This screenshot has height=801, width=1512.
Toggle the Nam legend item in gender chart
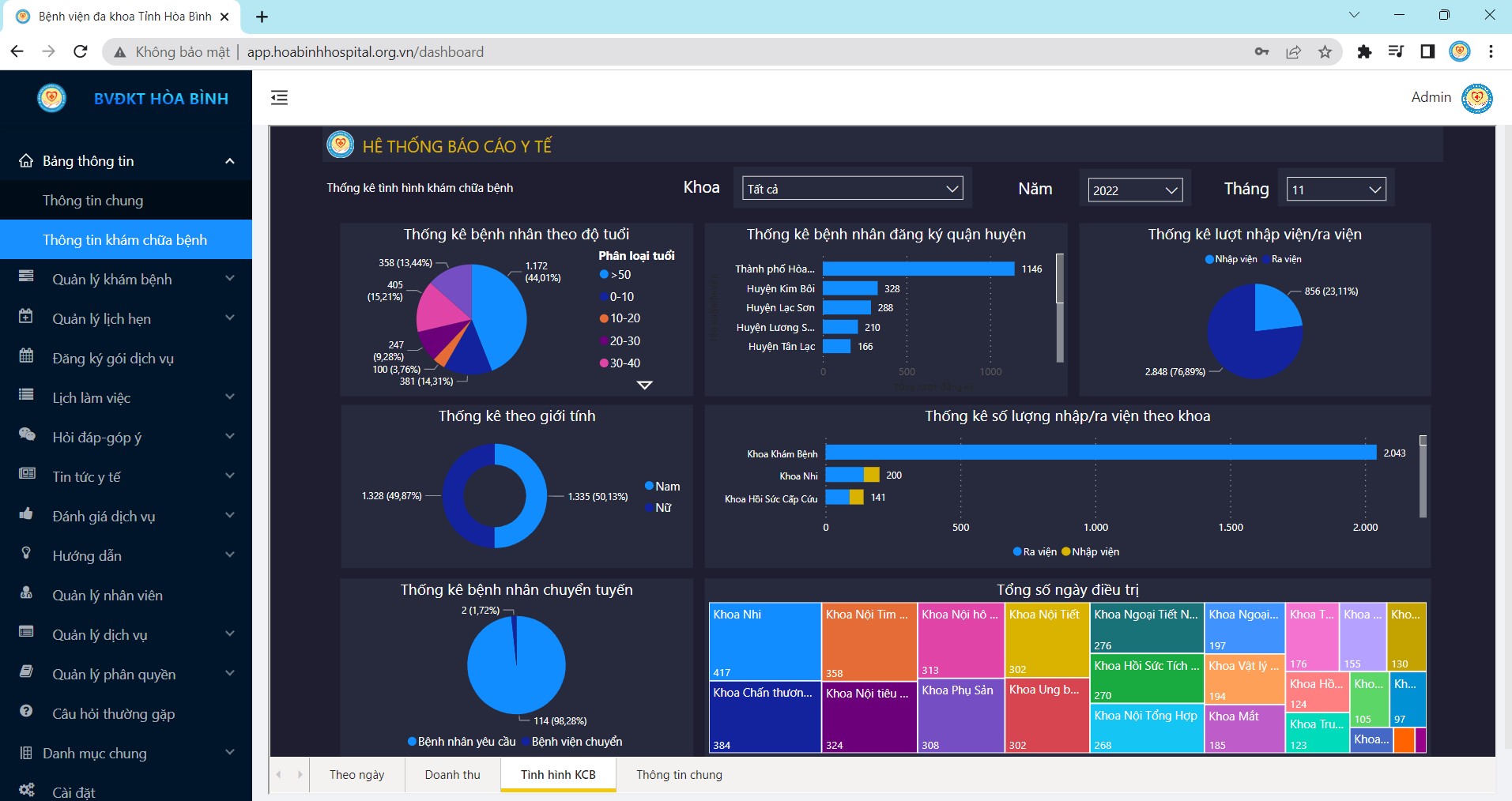(662, 487)
